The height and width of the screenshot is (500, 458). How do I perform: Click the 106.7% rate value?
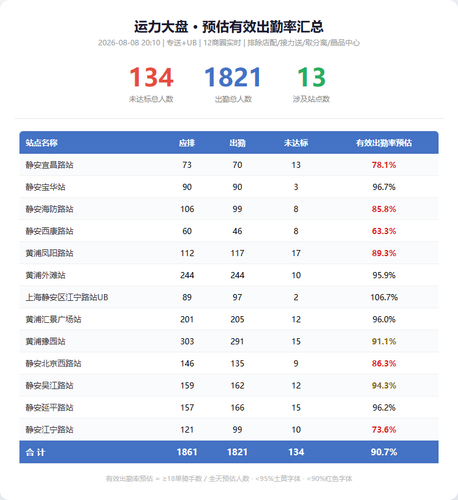click(x=384, y=297)
